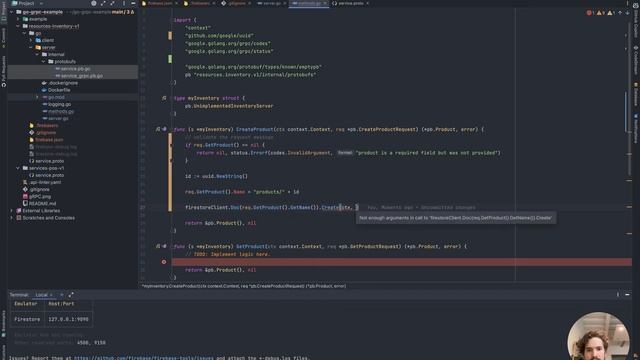Image resolution: width=640 pixels, height=360 pixels.
Task: Collapse the go-grpc-example root folder
Action: 11,12
